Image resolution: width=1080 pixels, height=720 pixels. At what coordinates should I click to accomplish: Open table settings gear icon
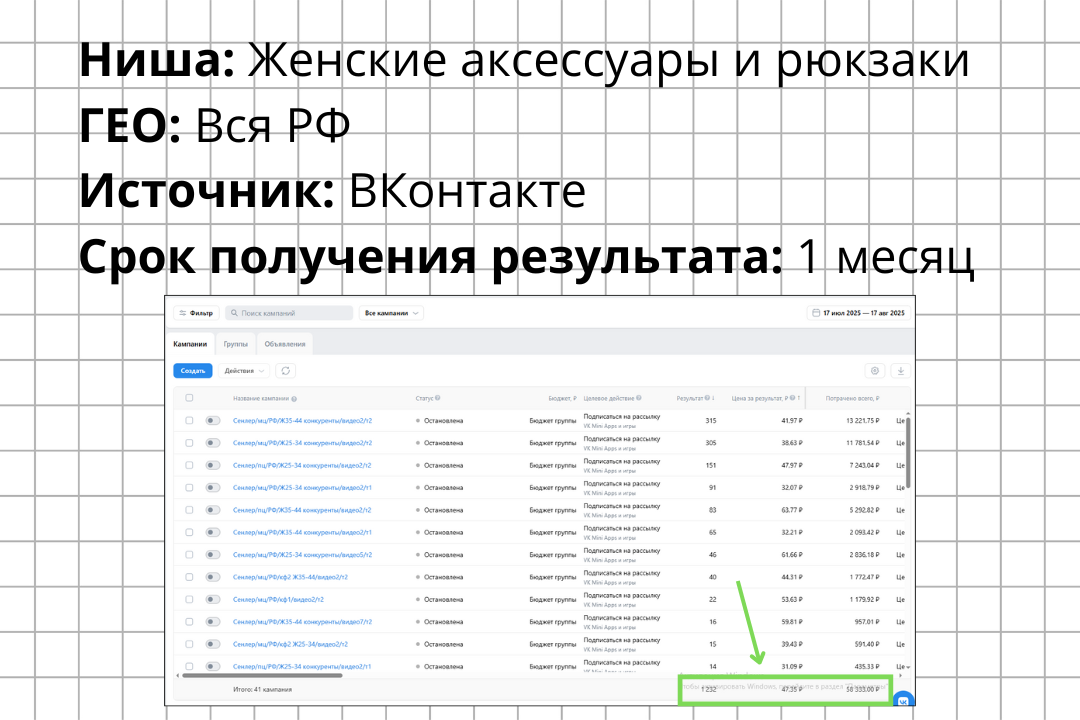[875, 371]
